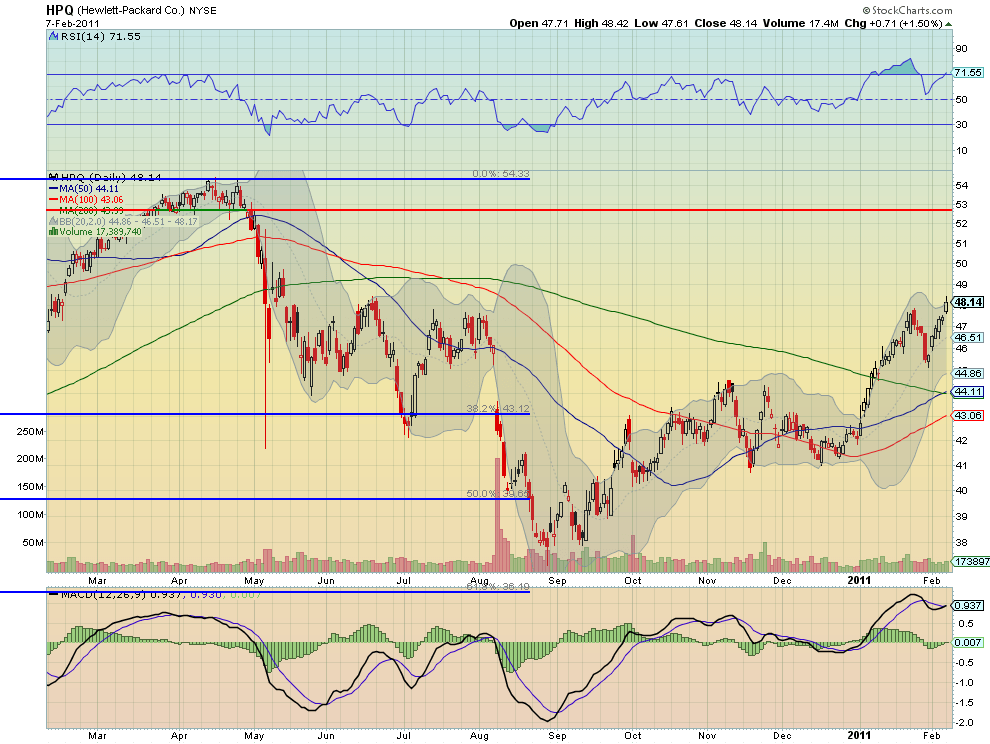The width and height of the screenshot is (990, 744).
Task: Click the 173897 volume axis tag
Action: pyautogui.click(x=971, y=561)
